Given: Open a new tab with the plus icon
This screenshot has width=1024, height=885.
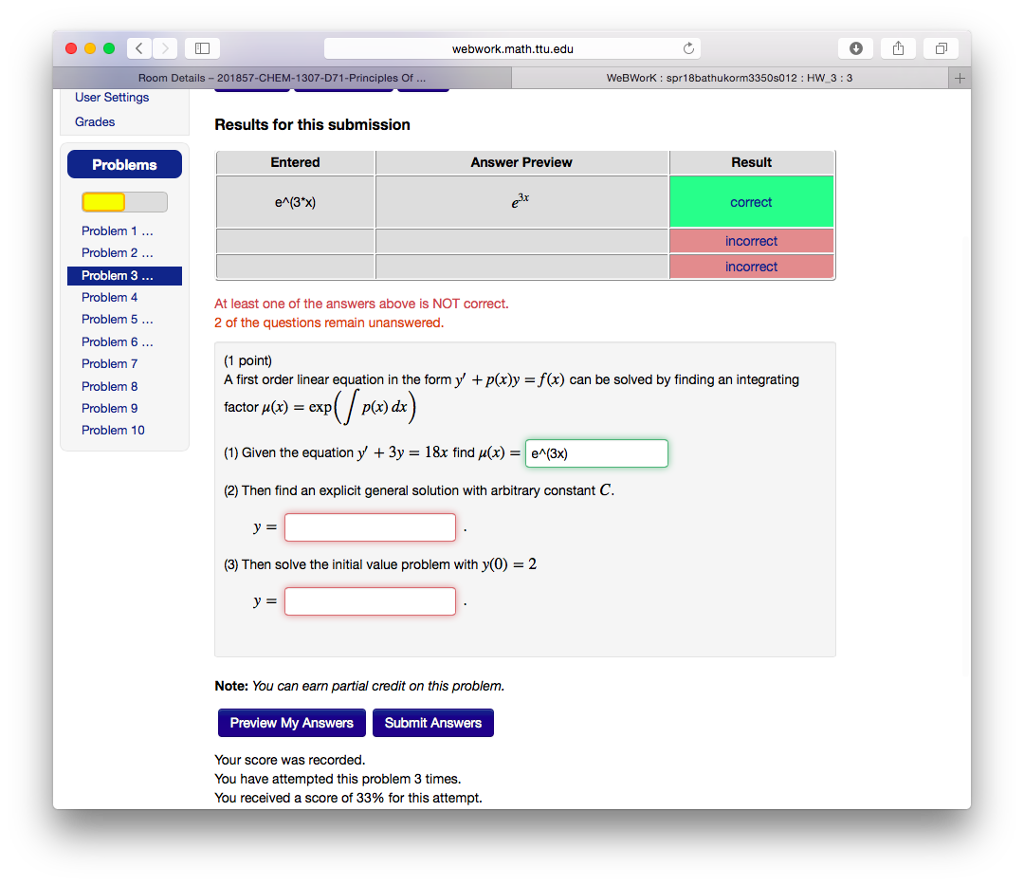Looking at the screenshot, I should (959, 76).
